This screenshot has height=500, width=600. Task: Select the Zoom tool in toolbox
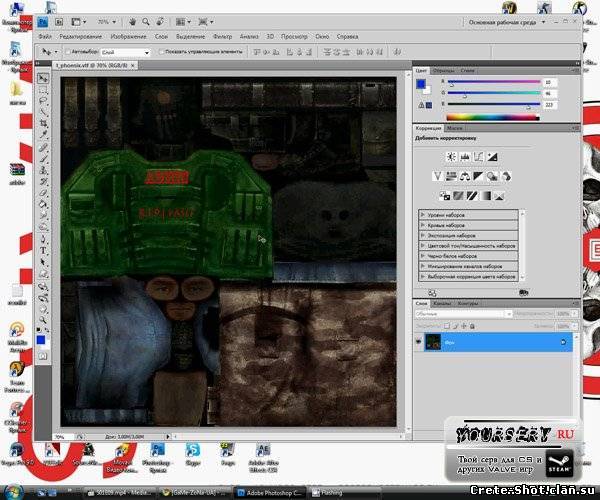(x=43, y=319)
